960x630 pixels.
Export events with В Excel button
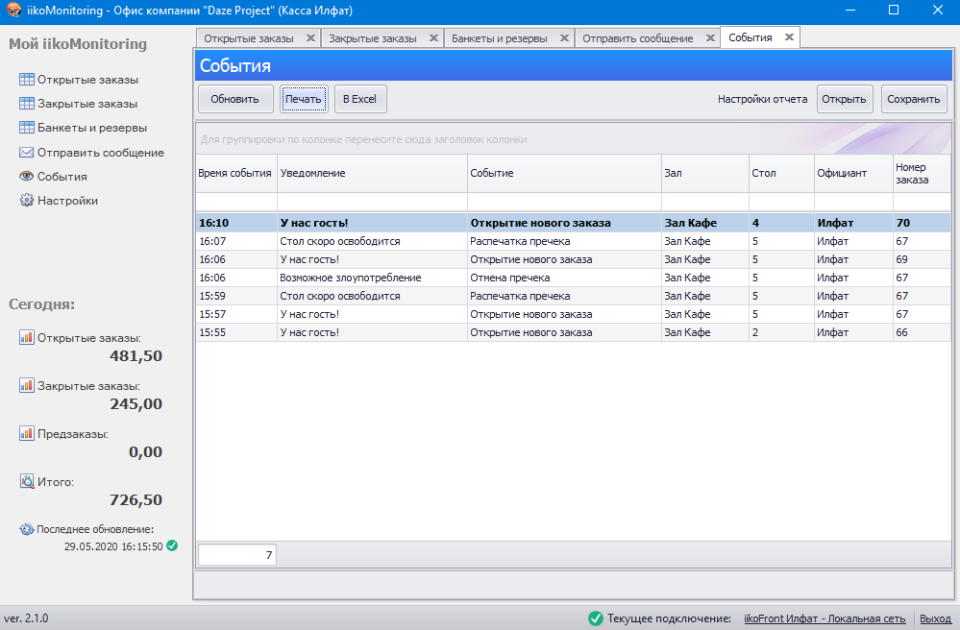click(x=360, y=99)
